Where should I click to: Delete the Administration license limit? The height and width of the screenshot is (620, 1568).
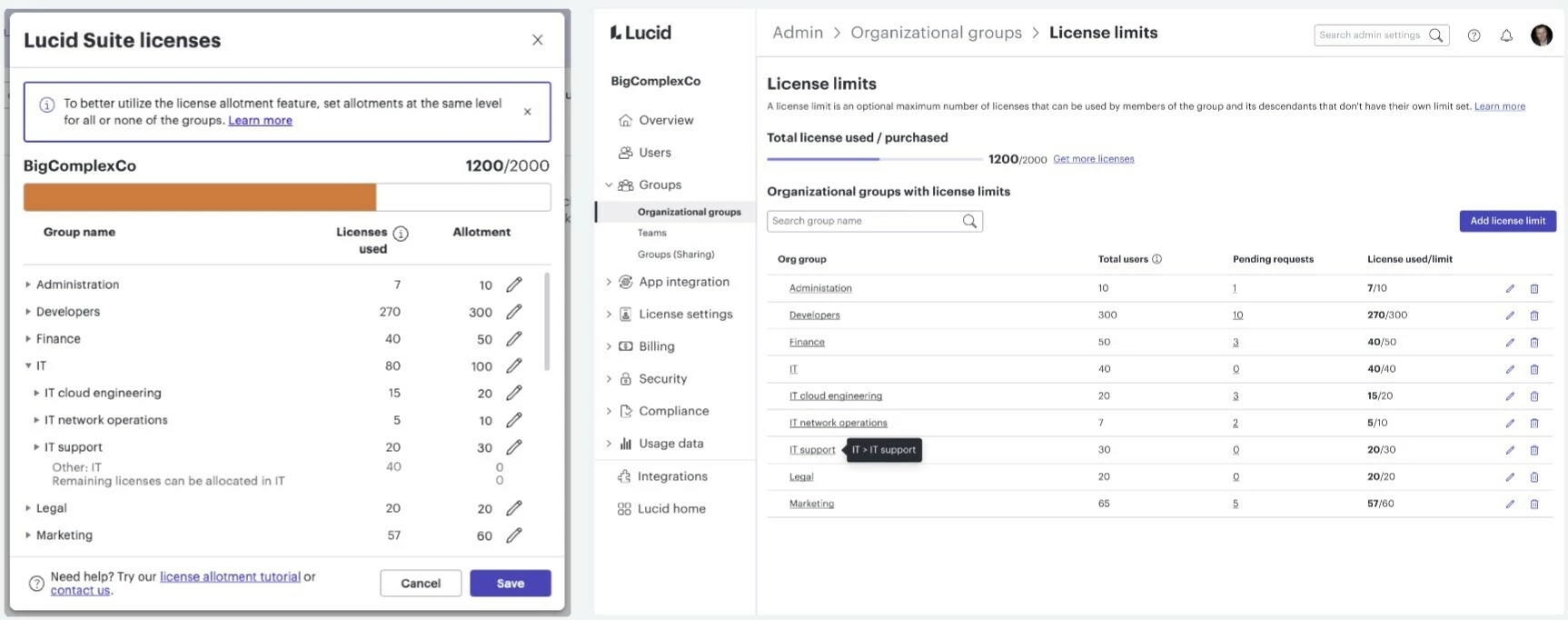click(1534, 288)
